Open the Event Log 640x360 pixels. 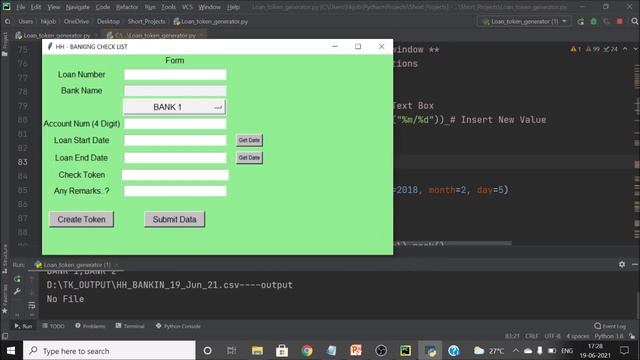click(610, 326)
